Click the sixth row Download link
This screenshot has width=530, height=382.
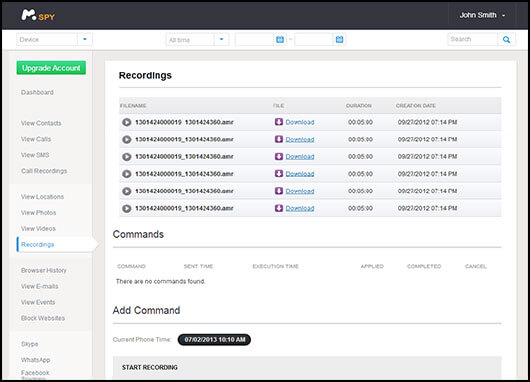pos(300,208)
